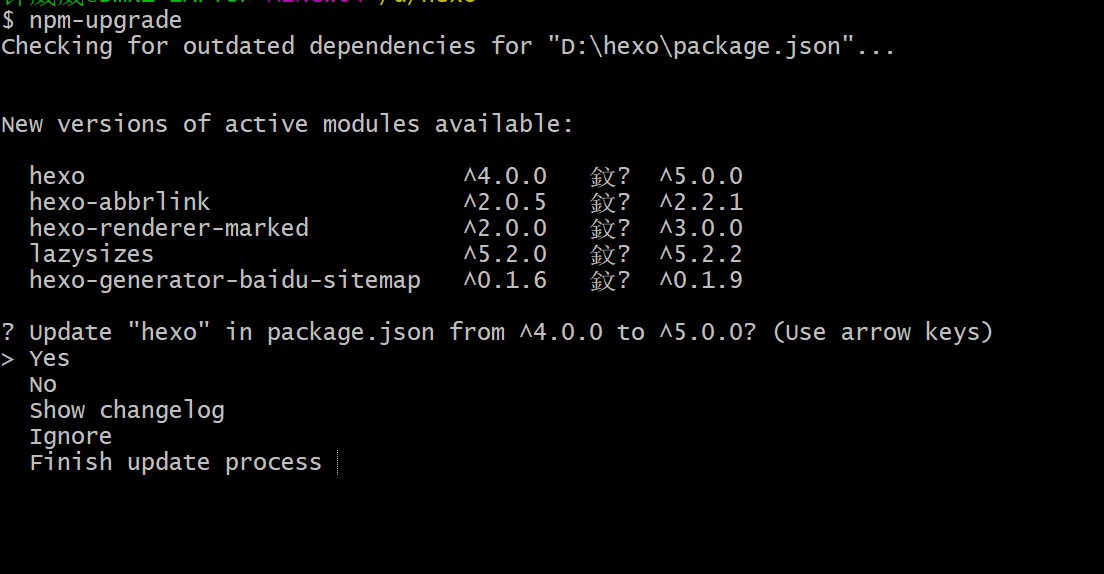Click the > selection arrow beside Yes
This screenshot has height=574, width=1104.
pyautogui.click(x=8, y=359)
